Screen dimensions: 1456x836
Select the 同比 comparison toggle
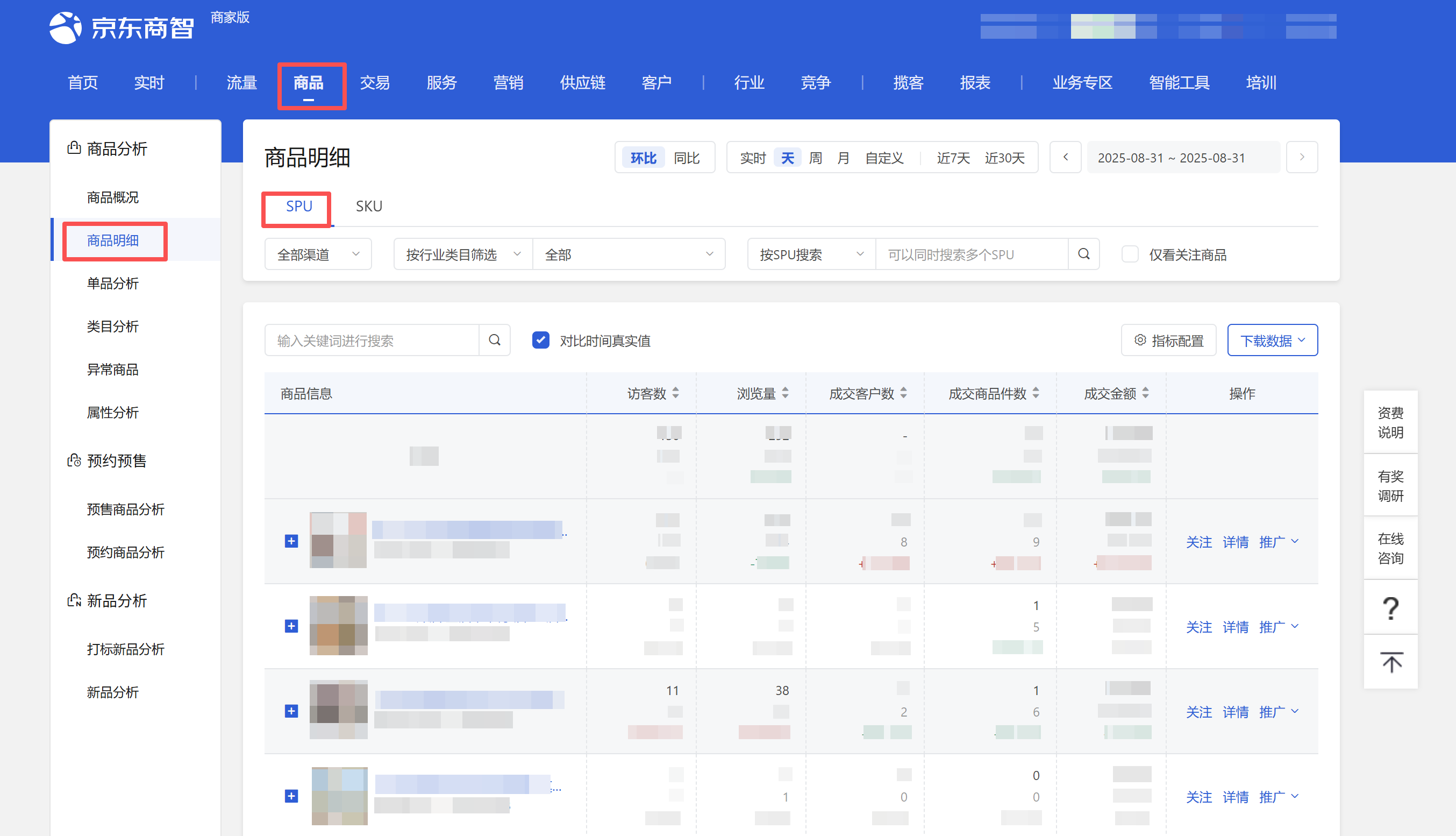pyautogui.click(x=687, y=158)
